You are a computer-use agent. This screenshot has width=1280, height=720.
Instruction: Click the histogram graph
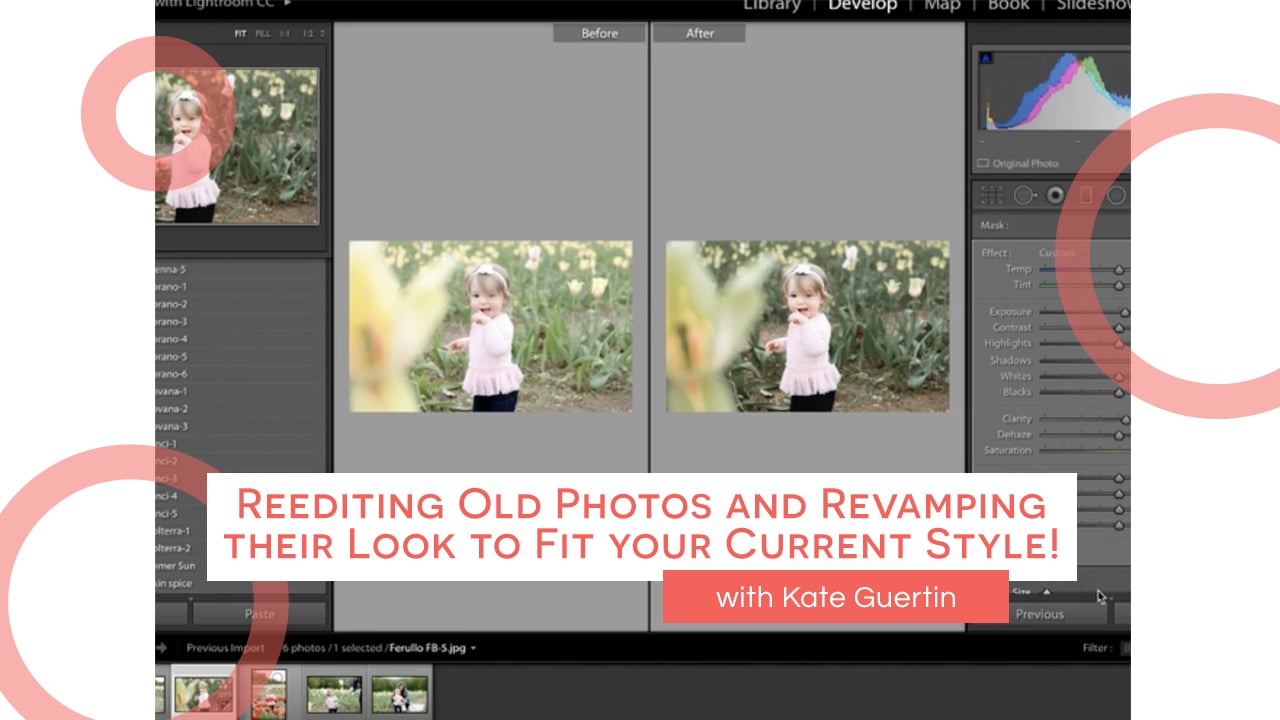[x=1054, y=91]
